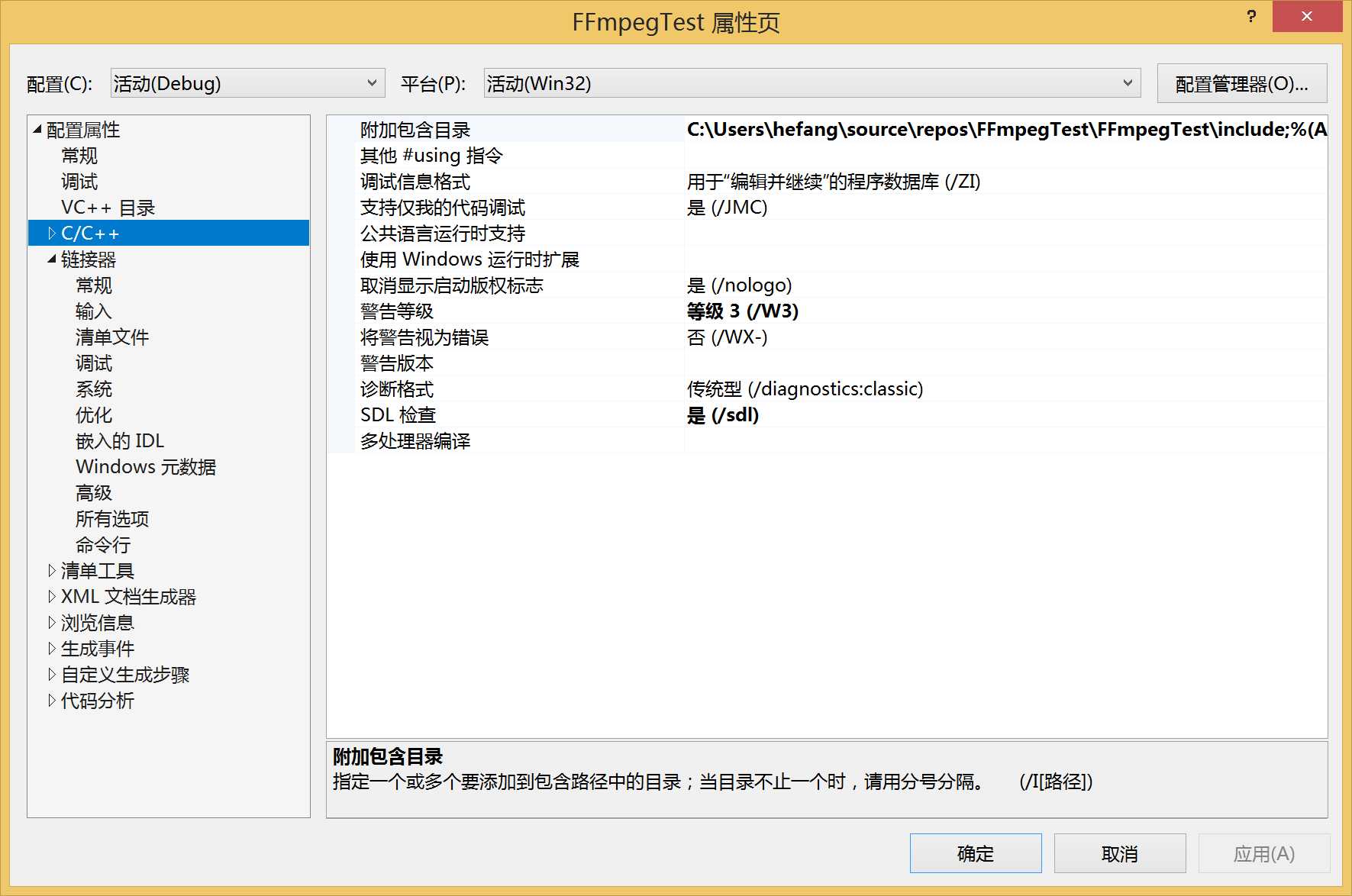Select the 浏览信息 tree item label

click(98, 623)
